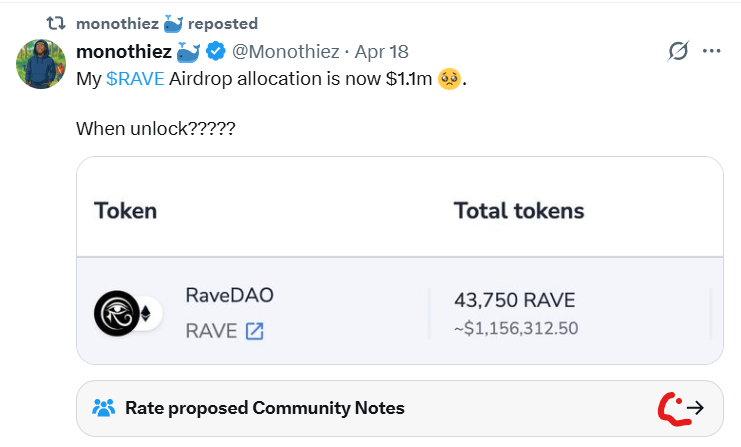Click the Apr 18 timestamp

[x=379, y=52]
